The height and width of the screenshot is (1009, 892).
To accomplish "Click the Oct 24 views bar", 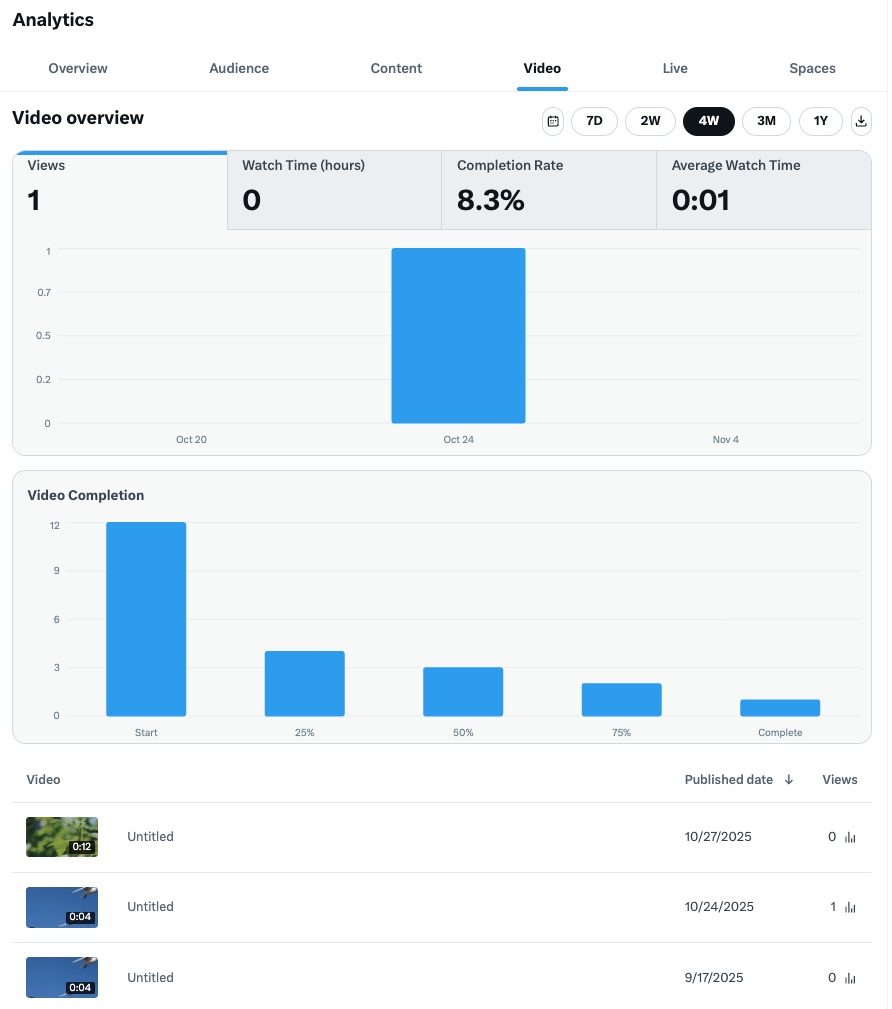I will [x=458, y=335].
